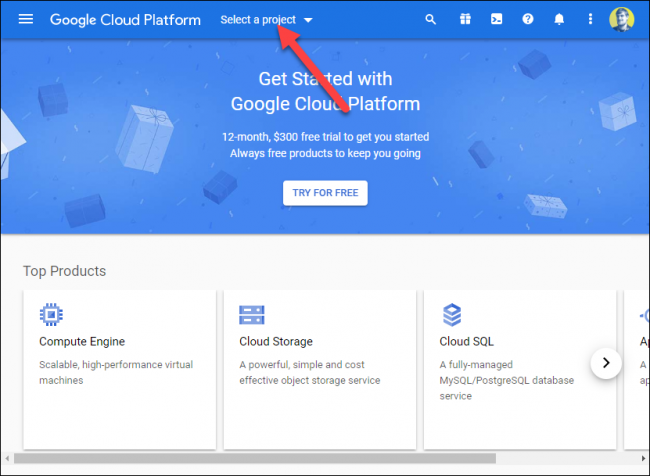Click the 'Top Products' heading
Viewport: 650px width, 476px height.
(65, 271)
